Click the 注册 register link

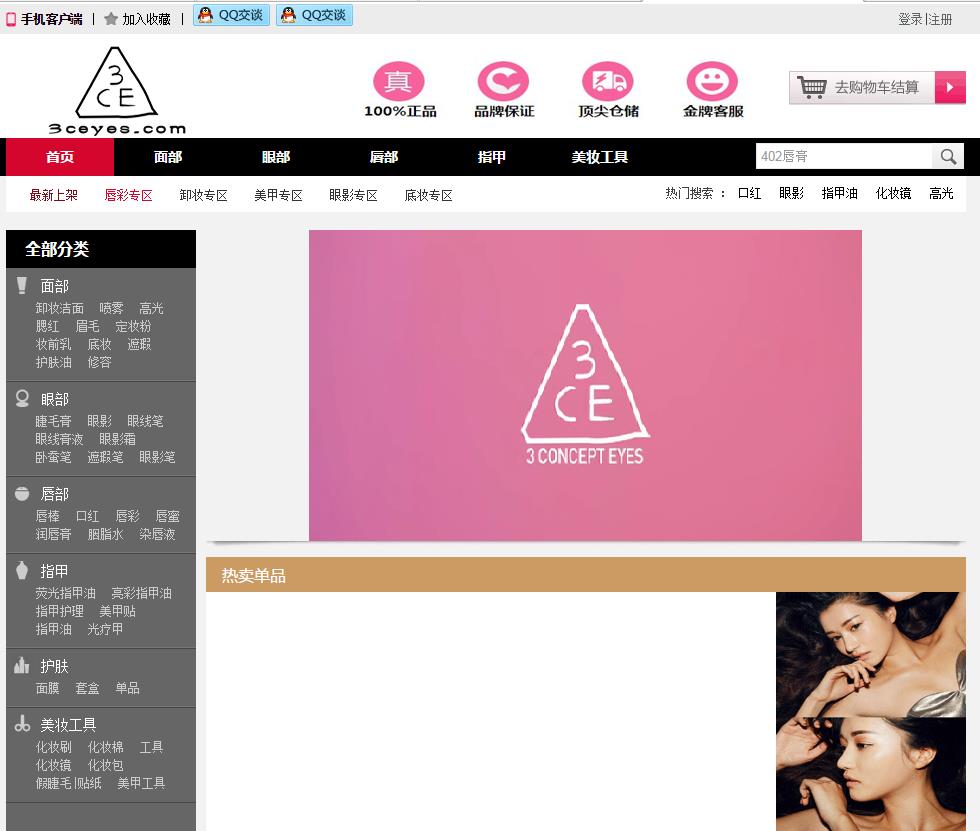(x=940, y=19)
